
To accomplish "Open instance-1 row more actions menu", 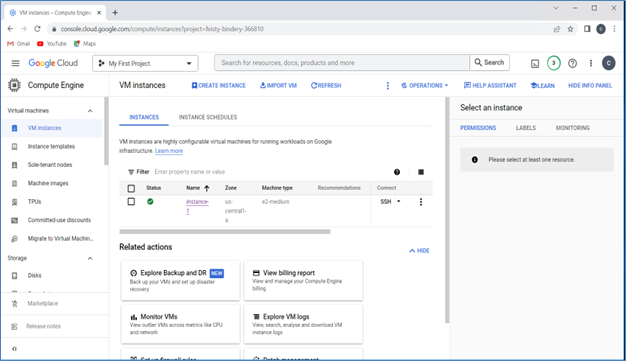I will click(x=420, y=202).
